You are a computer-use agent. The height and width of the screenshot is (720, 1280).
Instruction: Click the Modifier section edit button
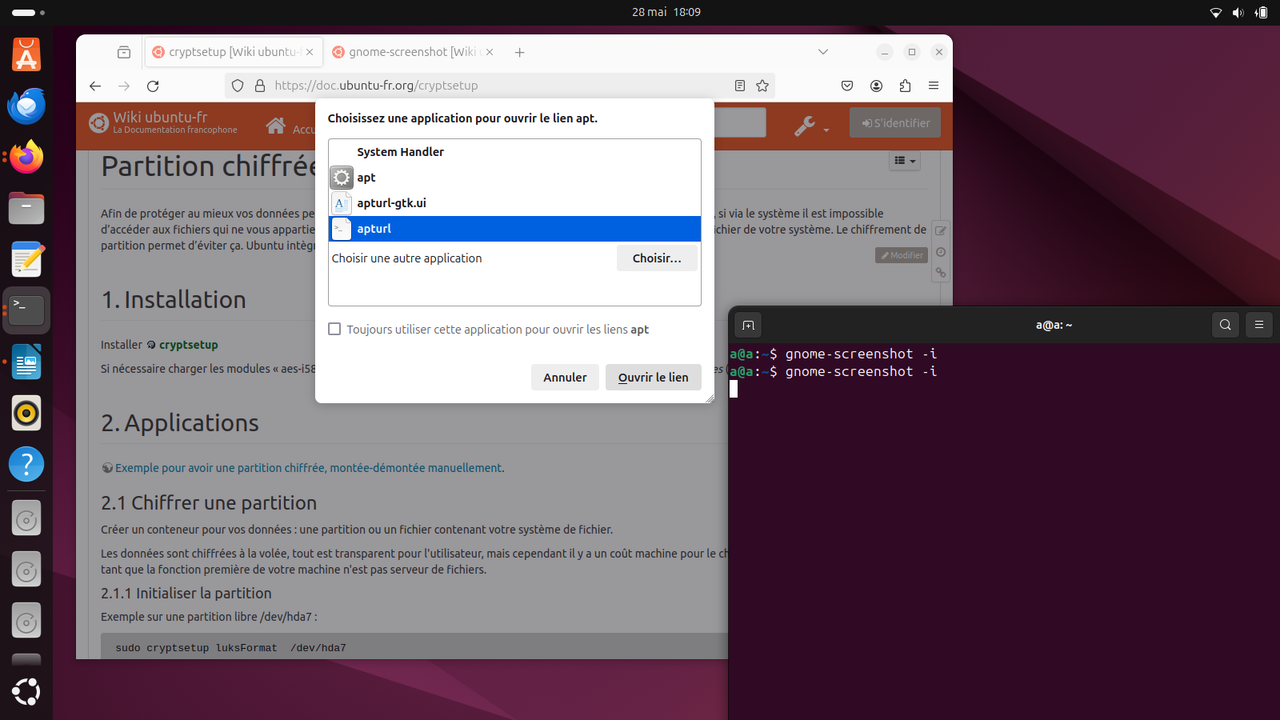pyautogui.click(x=901, y=255)
